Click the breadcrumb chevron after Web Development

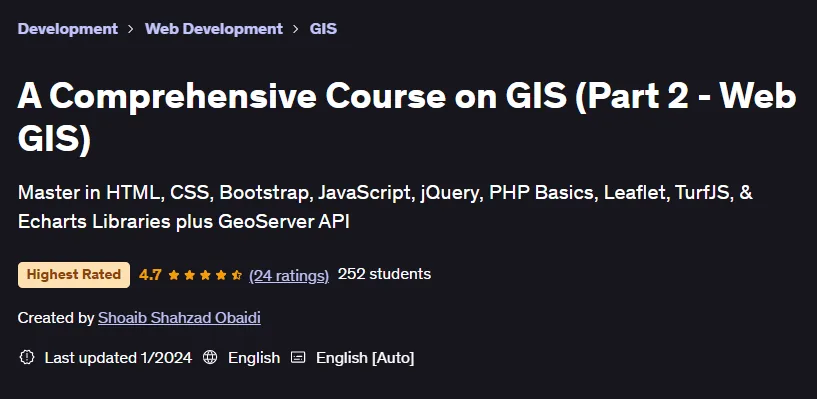pos(296,29)
